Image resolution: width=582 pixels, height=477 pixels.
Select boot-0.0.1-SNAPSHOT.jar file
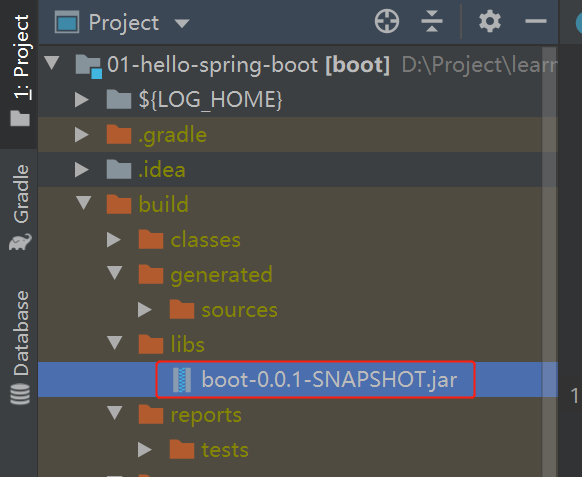pyautogui.click(x=315, y=380)
